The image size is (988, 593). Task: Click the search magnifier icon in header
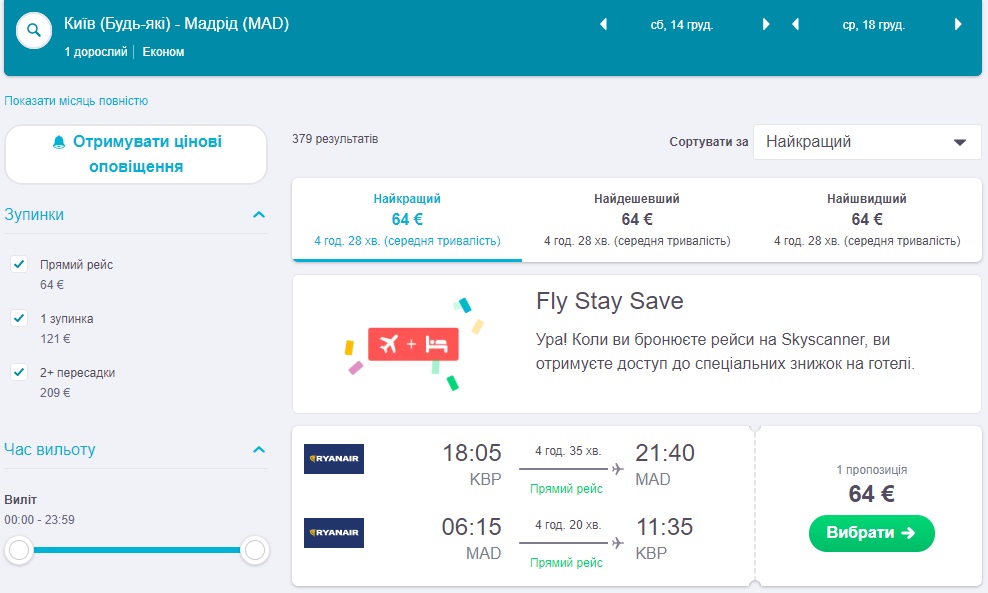point(34,31)
